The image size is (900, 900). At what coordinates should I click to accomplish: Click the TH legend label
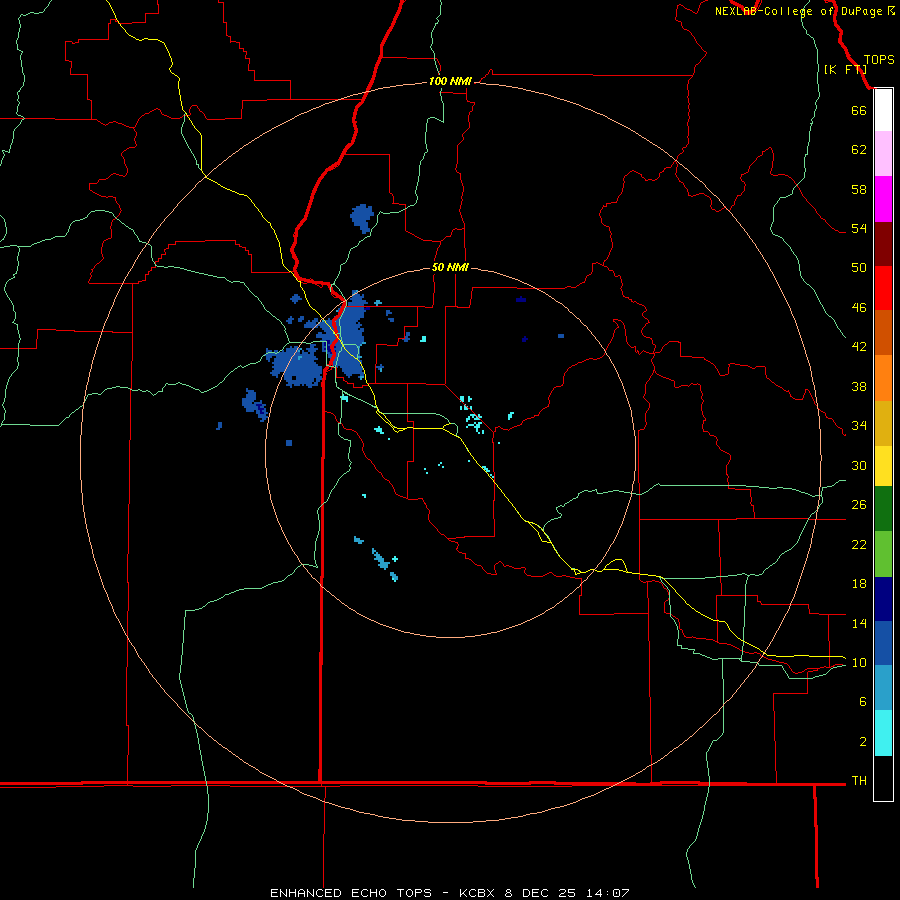pos(859,781)
